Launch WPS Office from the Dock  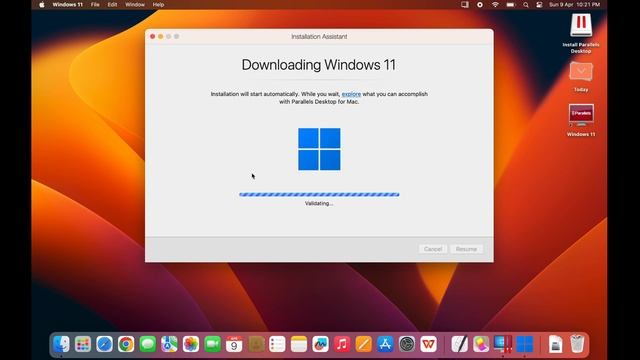tap(429, 344)
